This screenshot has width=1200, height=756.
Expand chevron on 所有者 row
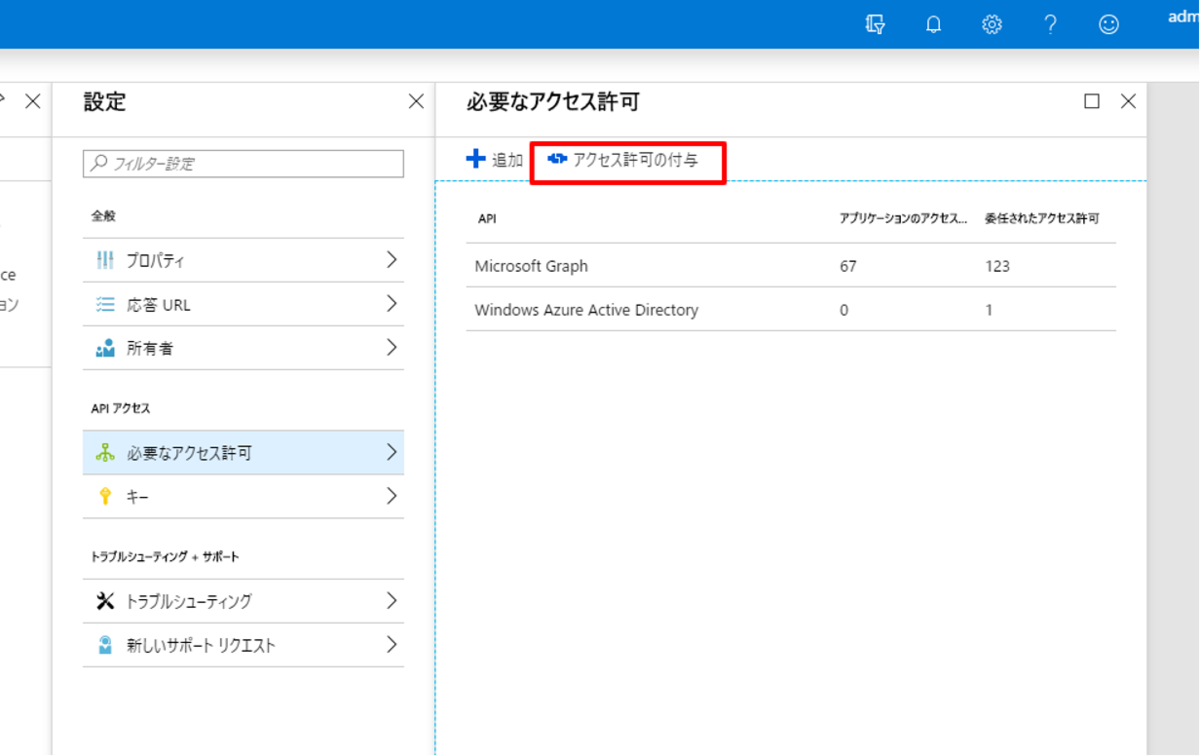pos(391,348)
